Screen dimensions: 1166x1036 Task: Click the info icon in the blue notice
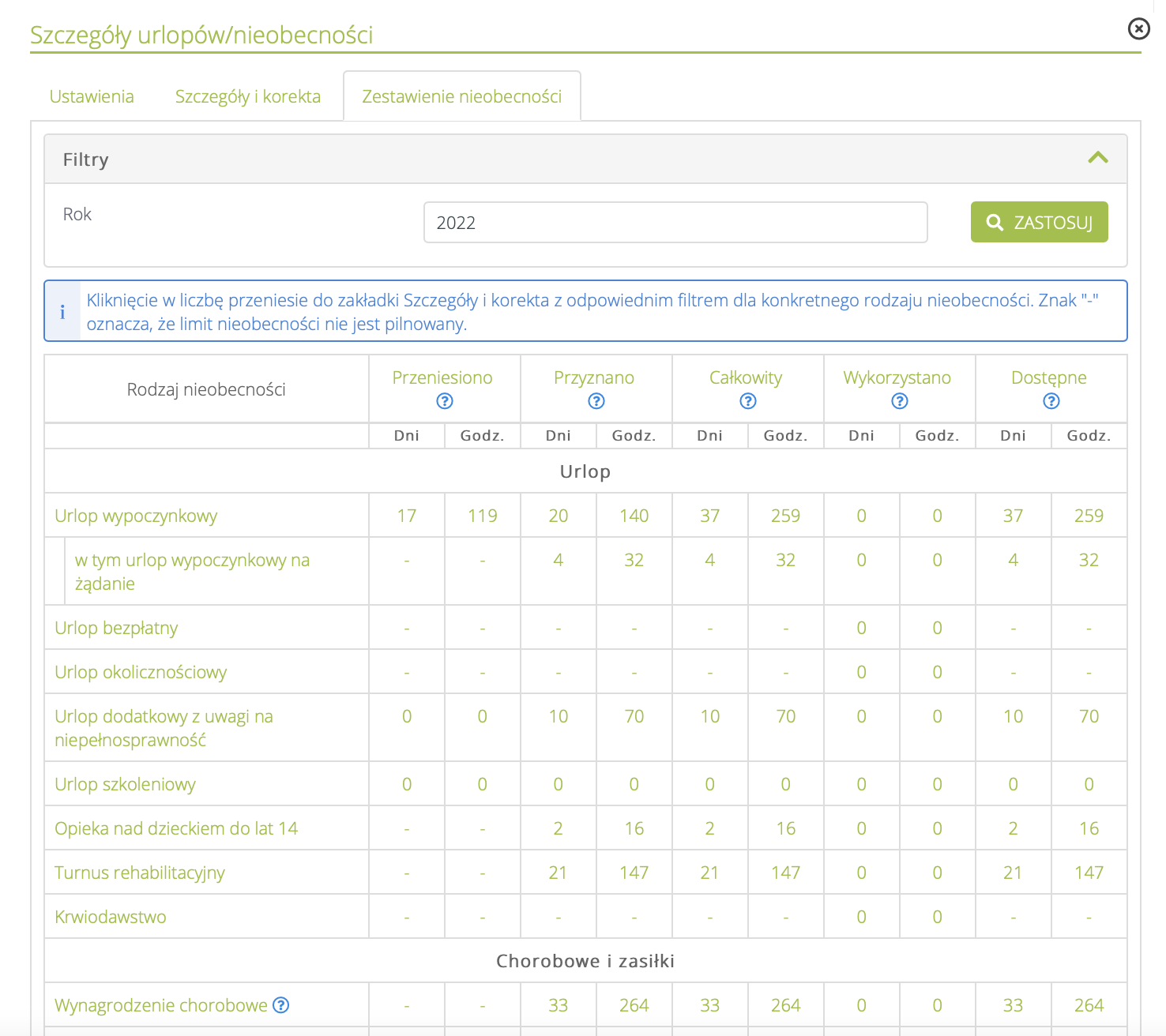tap(62, 312)
